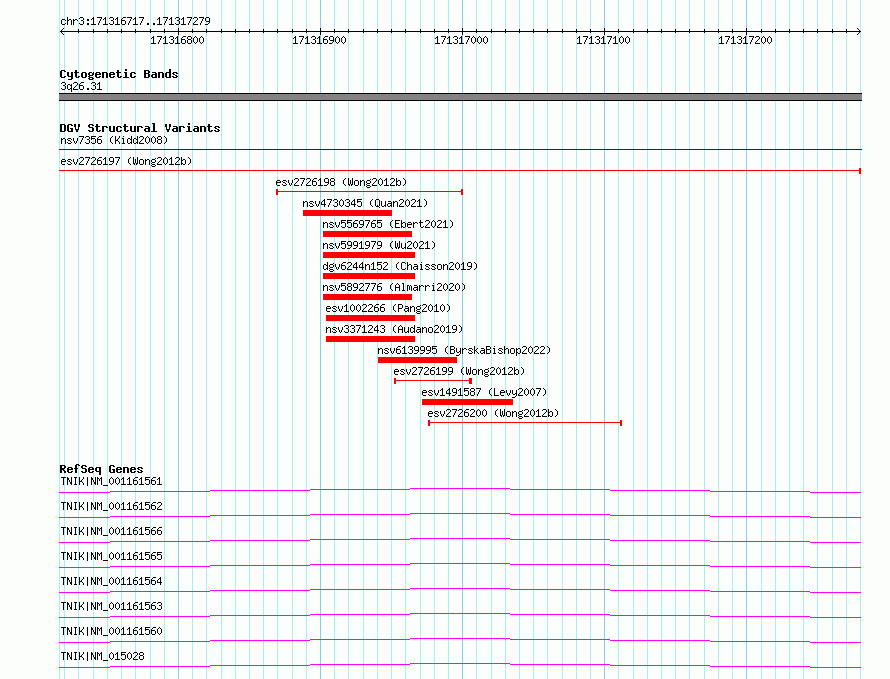Click the 3q26.31 band label
Image resolution: width=890 pixels, height=679 pixels.
pos(81,86)
